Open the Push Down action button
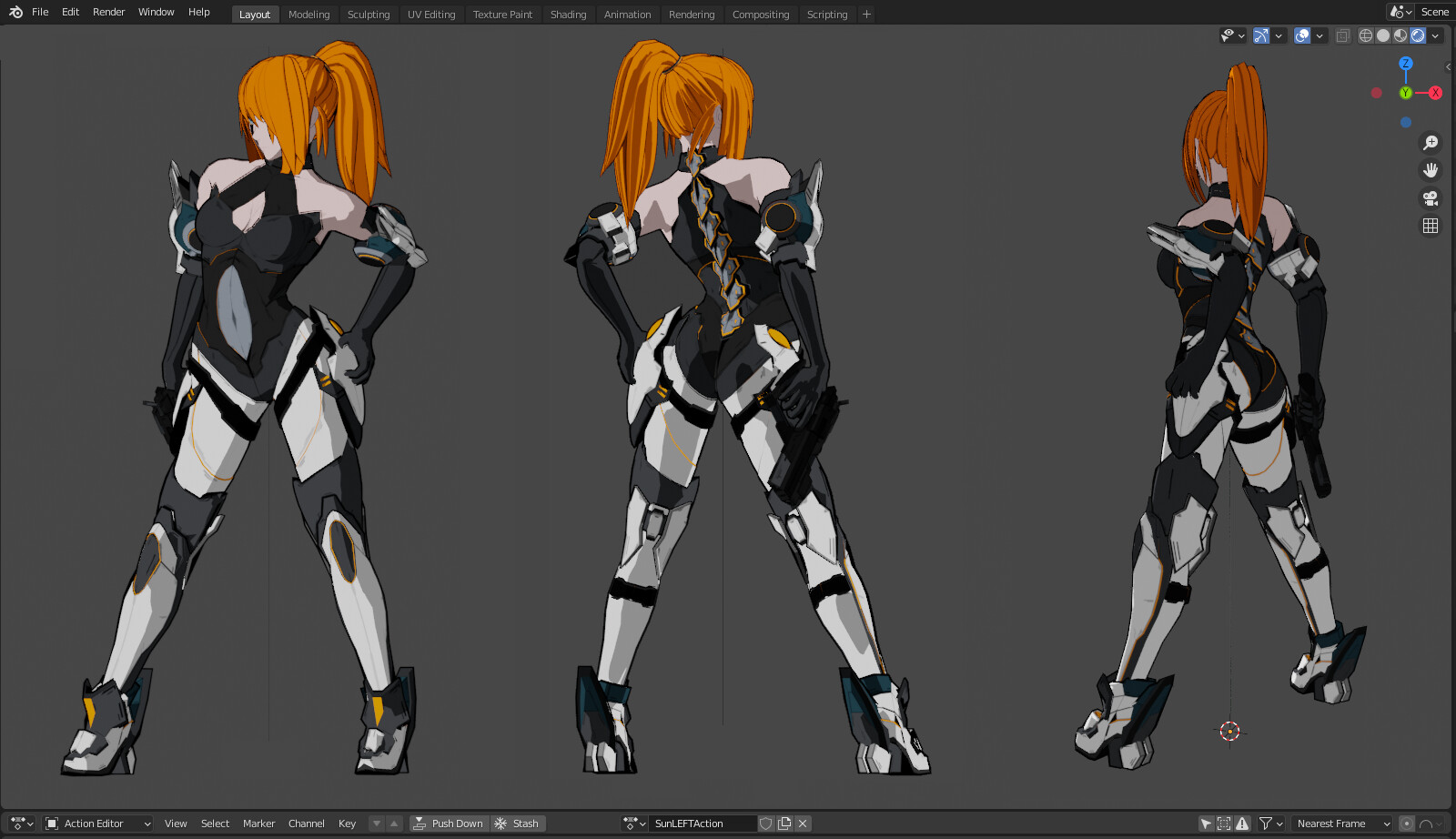The image size is (1456, 839). 449,823
